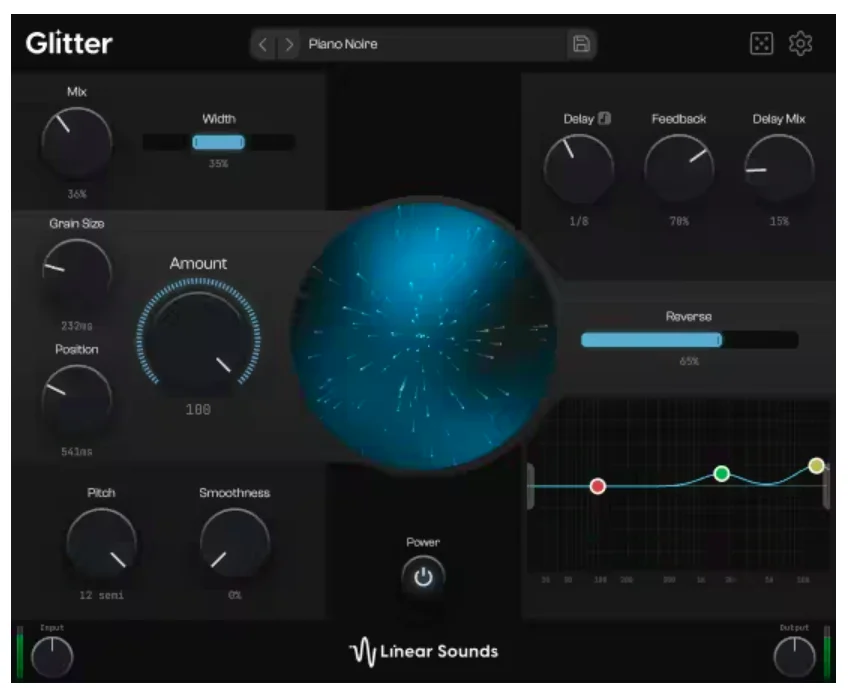Click the Amount value 100
The height and width of the screenshot is (698, 850).
coord(198,410)
